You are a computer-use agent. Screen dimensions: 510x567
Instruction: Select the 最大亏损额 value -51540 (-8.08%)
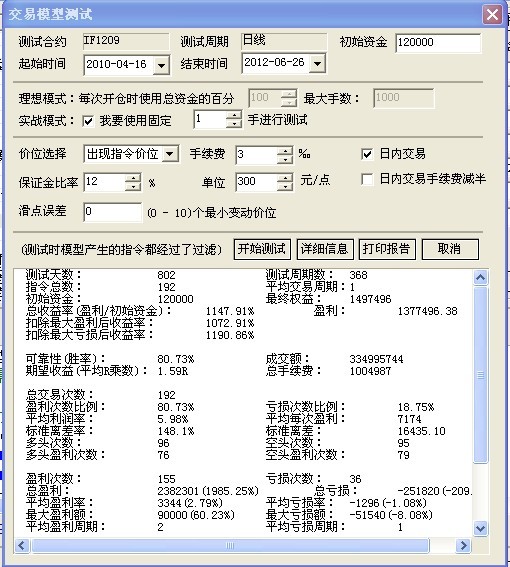[x=391, y=515]
